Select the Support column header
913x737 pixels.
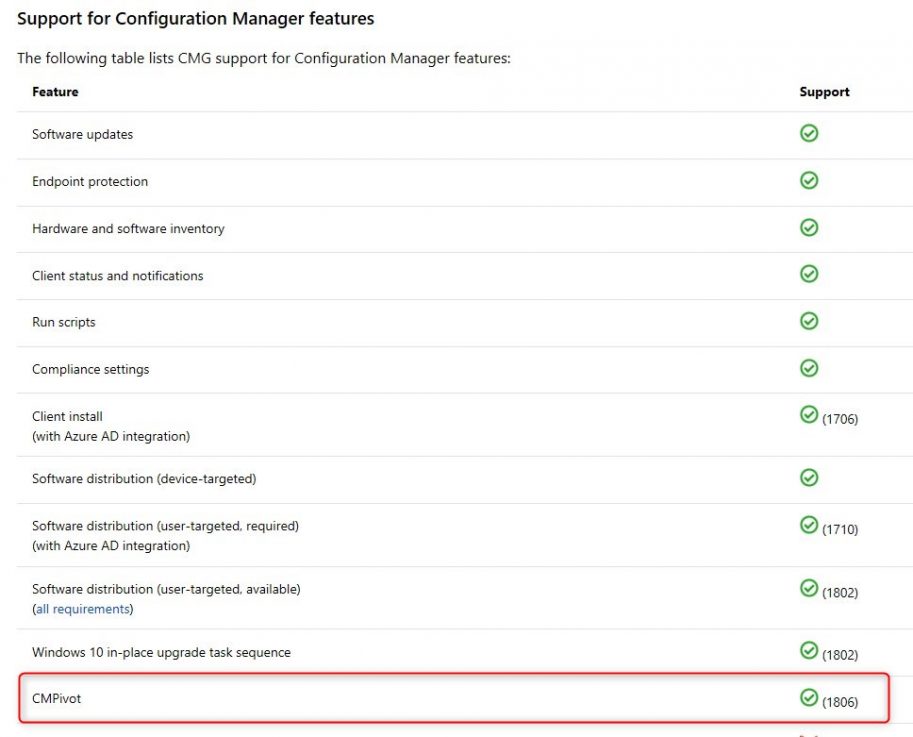pyautogui.click(x=824, y=91)
